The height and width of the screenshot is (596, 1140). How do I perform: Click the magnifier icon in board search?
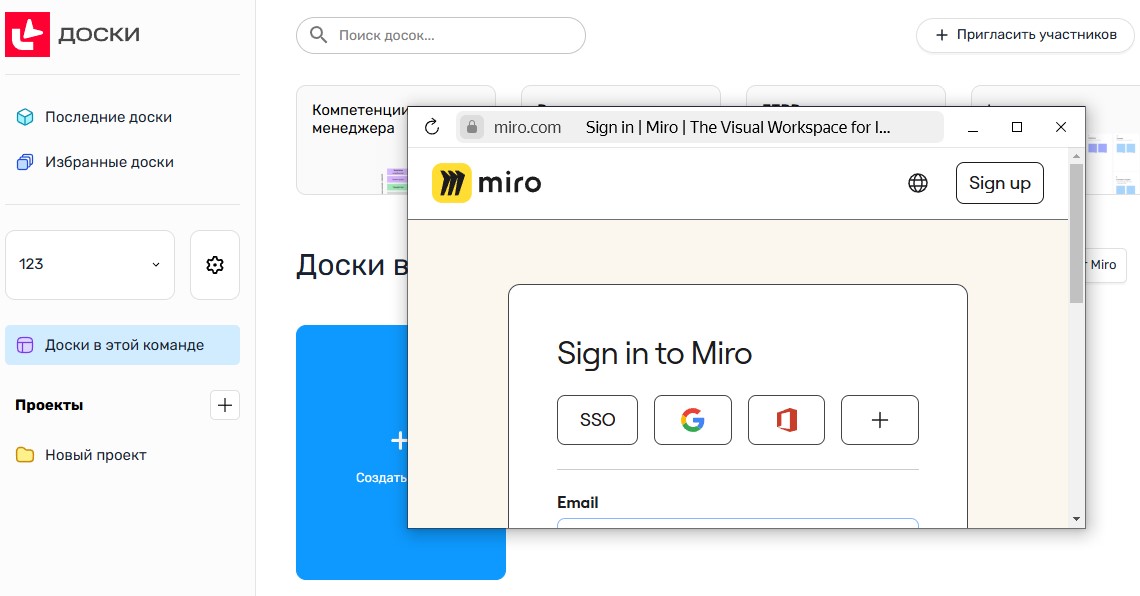(318, 34)
